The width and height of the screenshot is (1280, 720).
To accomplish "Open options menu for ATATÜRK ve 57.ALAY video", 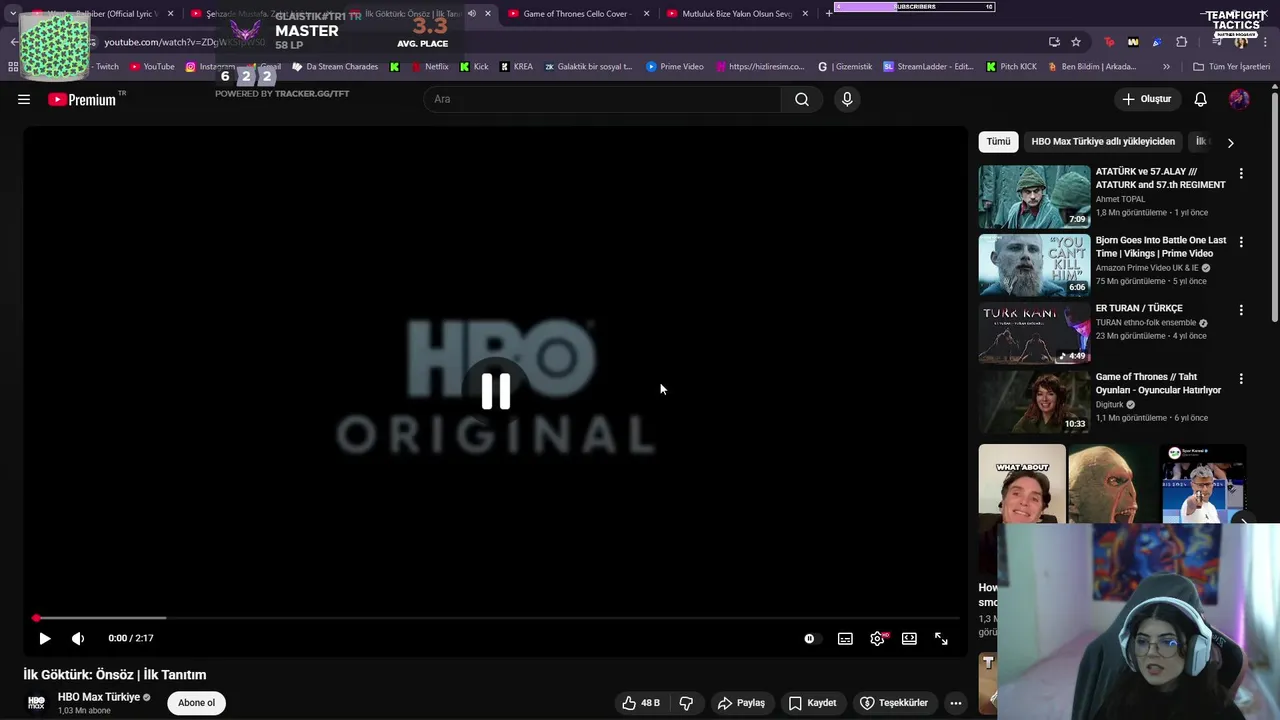I will click(x=1241, y=174).
